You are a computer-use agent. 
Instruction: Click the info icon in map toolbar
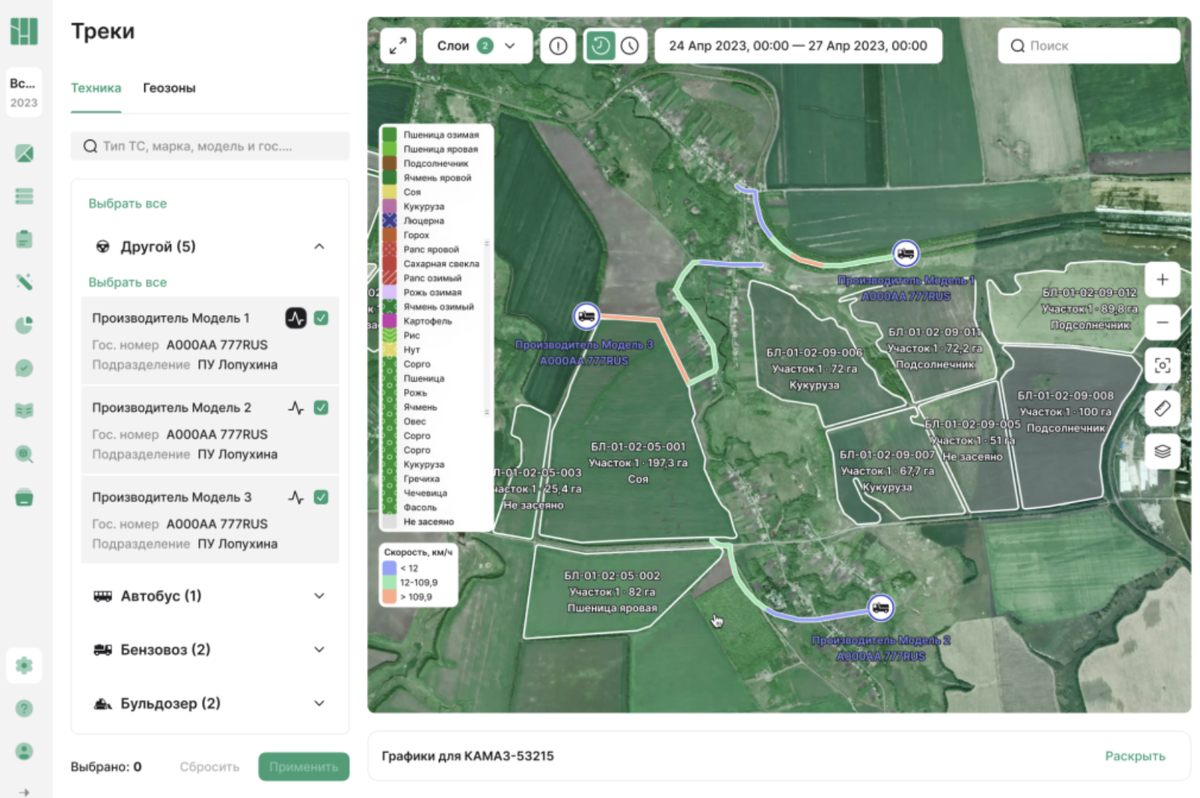point(558,45)
